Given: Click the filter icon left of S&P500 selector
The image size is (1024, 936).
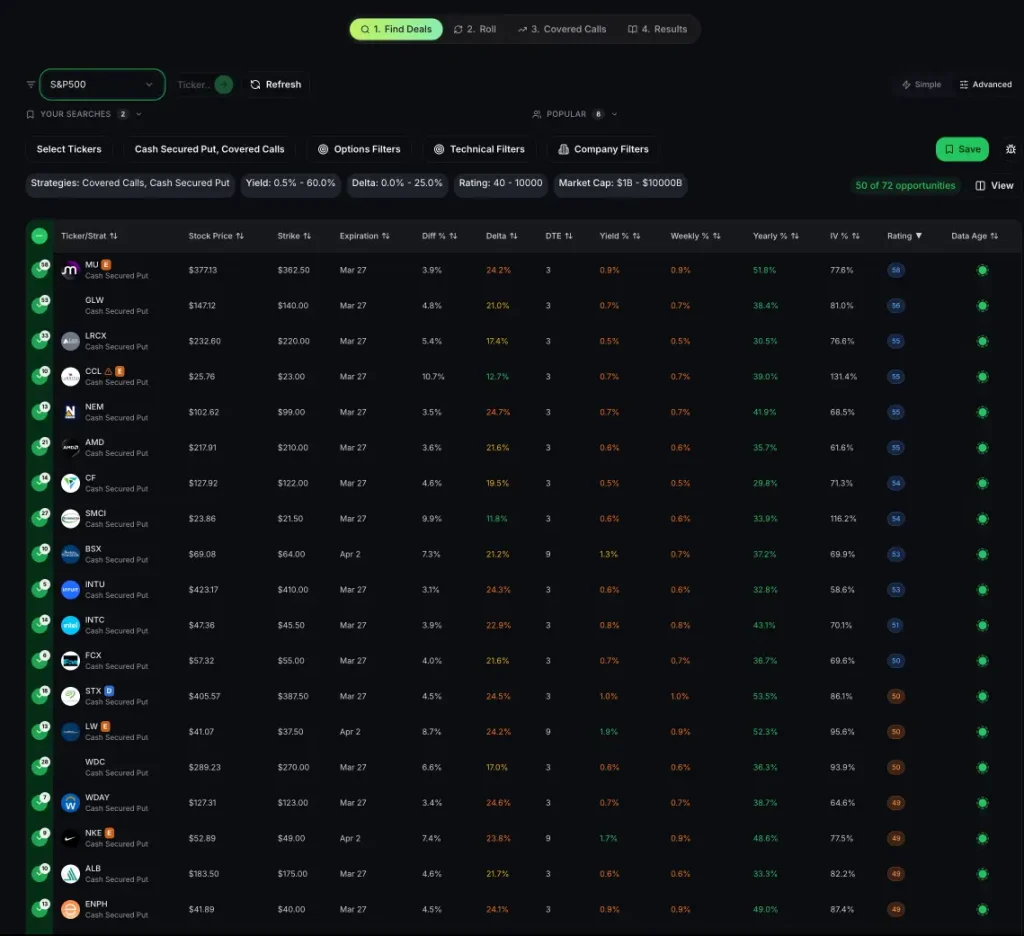Looking at the screenshot, I should [x=28, y=84].
